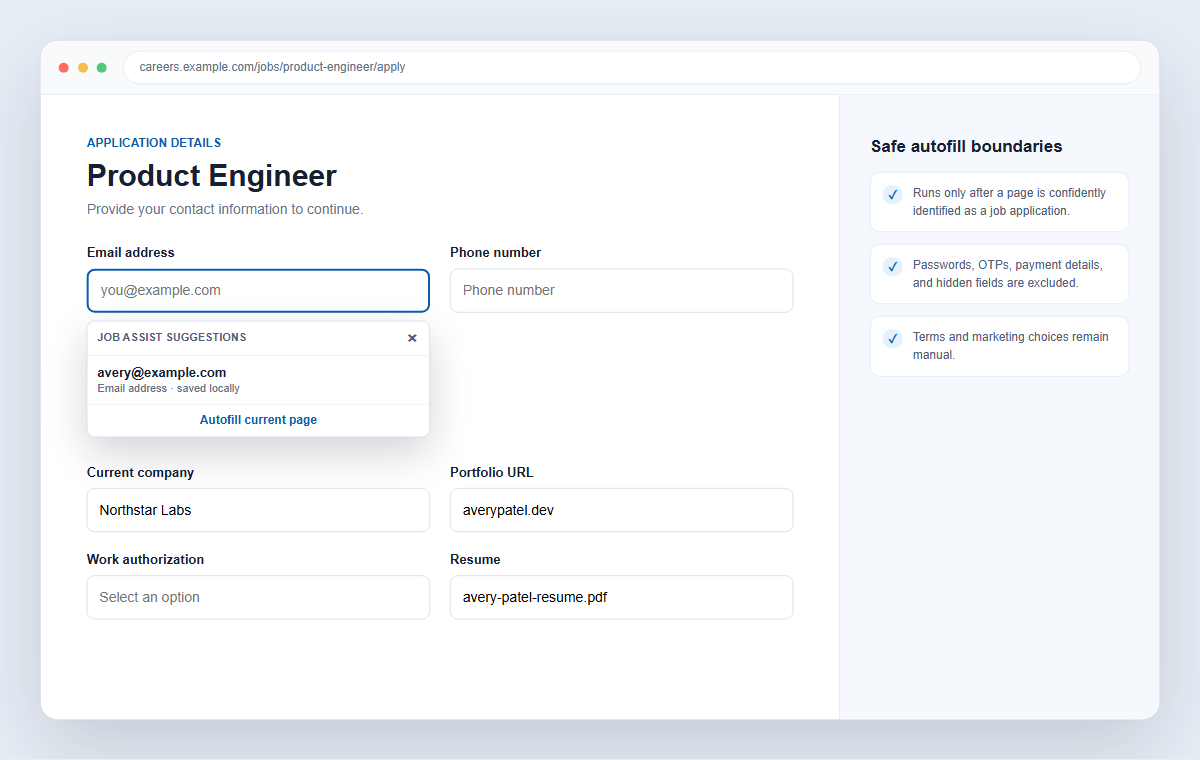Click the Resume label
Viewport: 1200px width, 760px height.
[x=475, y=559]
